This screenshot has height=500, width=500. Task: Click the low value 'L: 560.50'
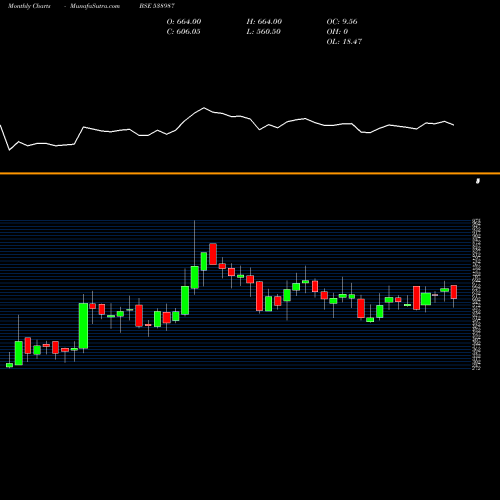click(x=263, y=32)
